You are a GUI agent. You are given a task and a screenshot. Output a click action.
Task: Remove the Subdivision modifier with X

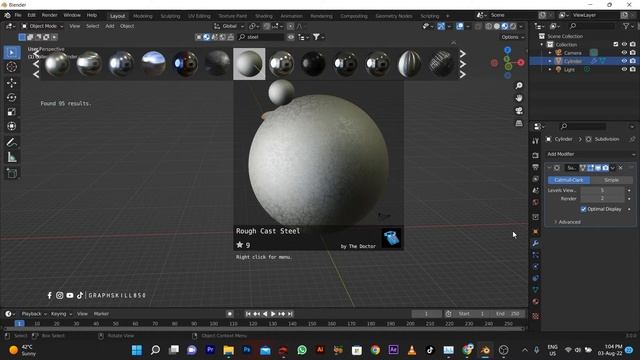[620, 168]
